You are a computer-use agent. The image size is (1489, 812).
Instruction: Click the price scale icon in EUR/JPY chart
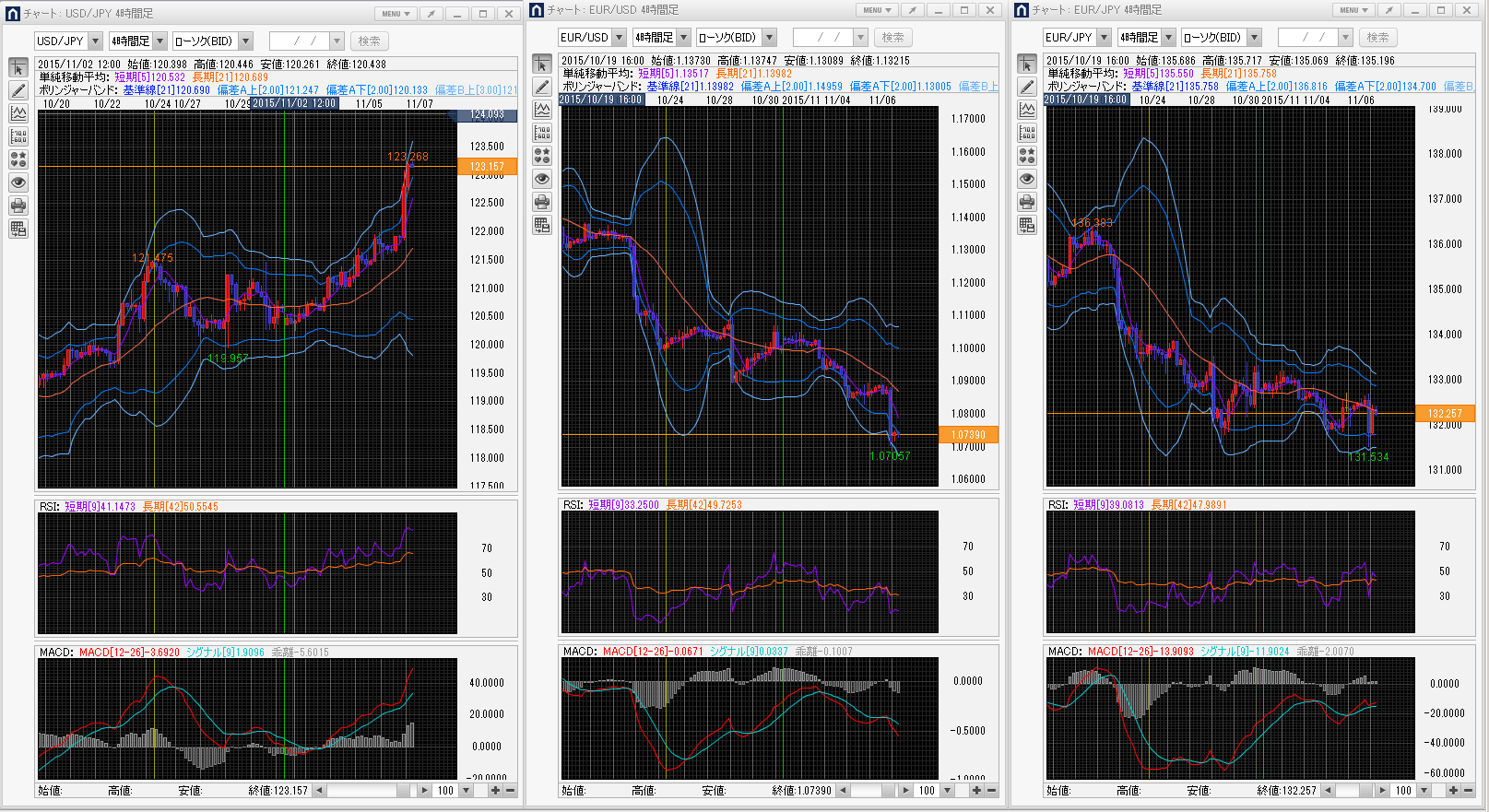tap(1027, 133)
